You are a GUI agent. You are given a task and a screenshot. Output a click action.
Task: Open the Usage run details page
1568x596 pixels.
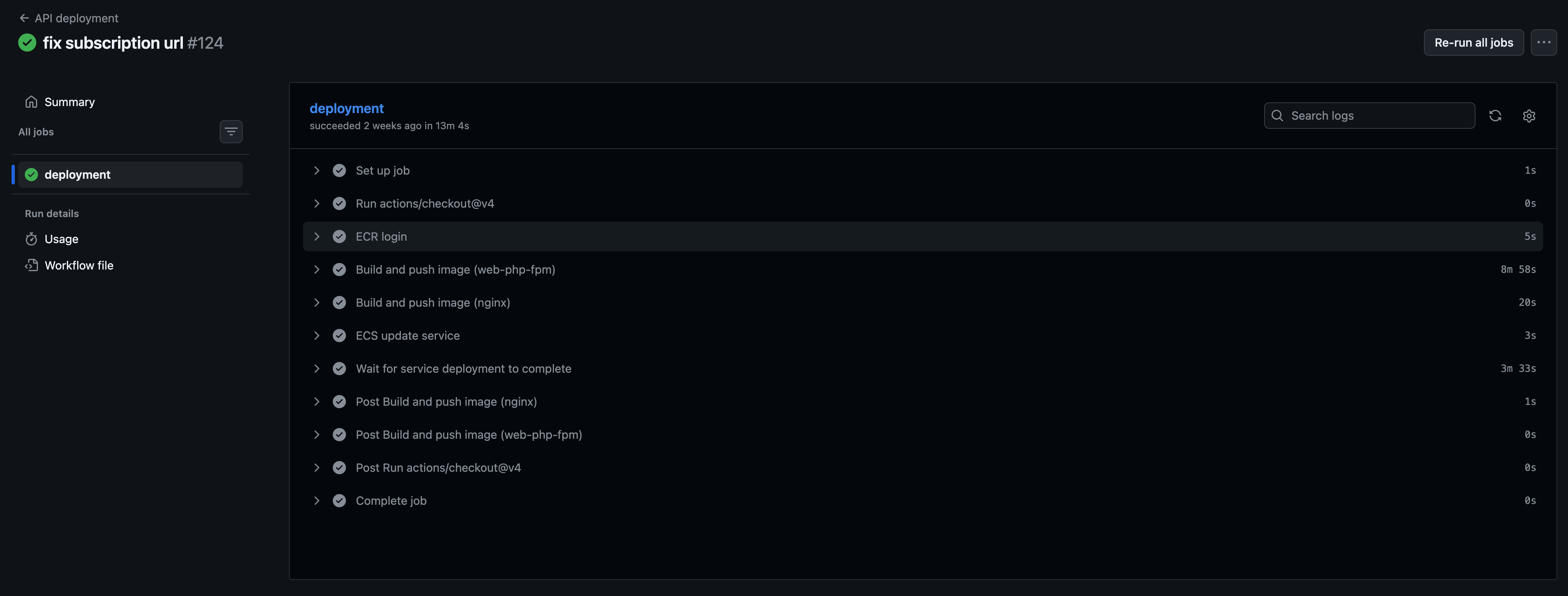click(x=62, y=239)
